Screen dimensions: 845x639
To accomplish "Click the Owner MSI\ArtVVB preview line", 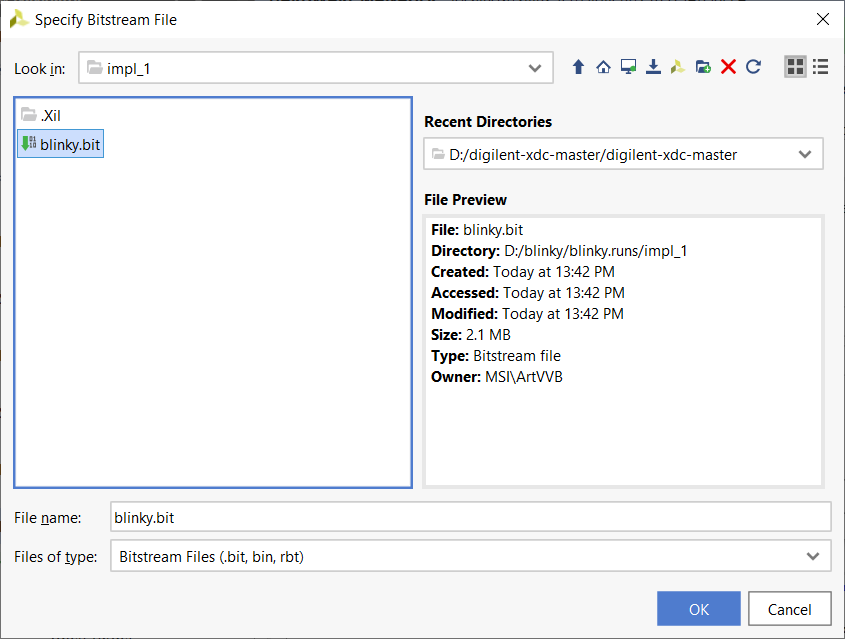I will [496, 377].
